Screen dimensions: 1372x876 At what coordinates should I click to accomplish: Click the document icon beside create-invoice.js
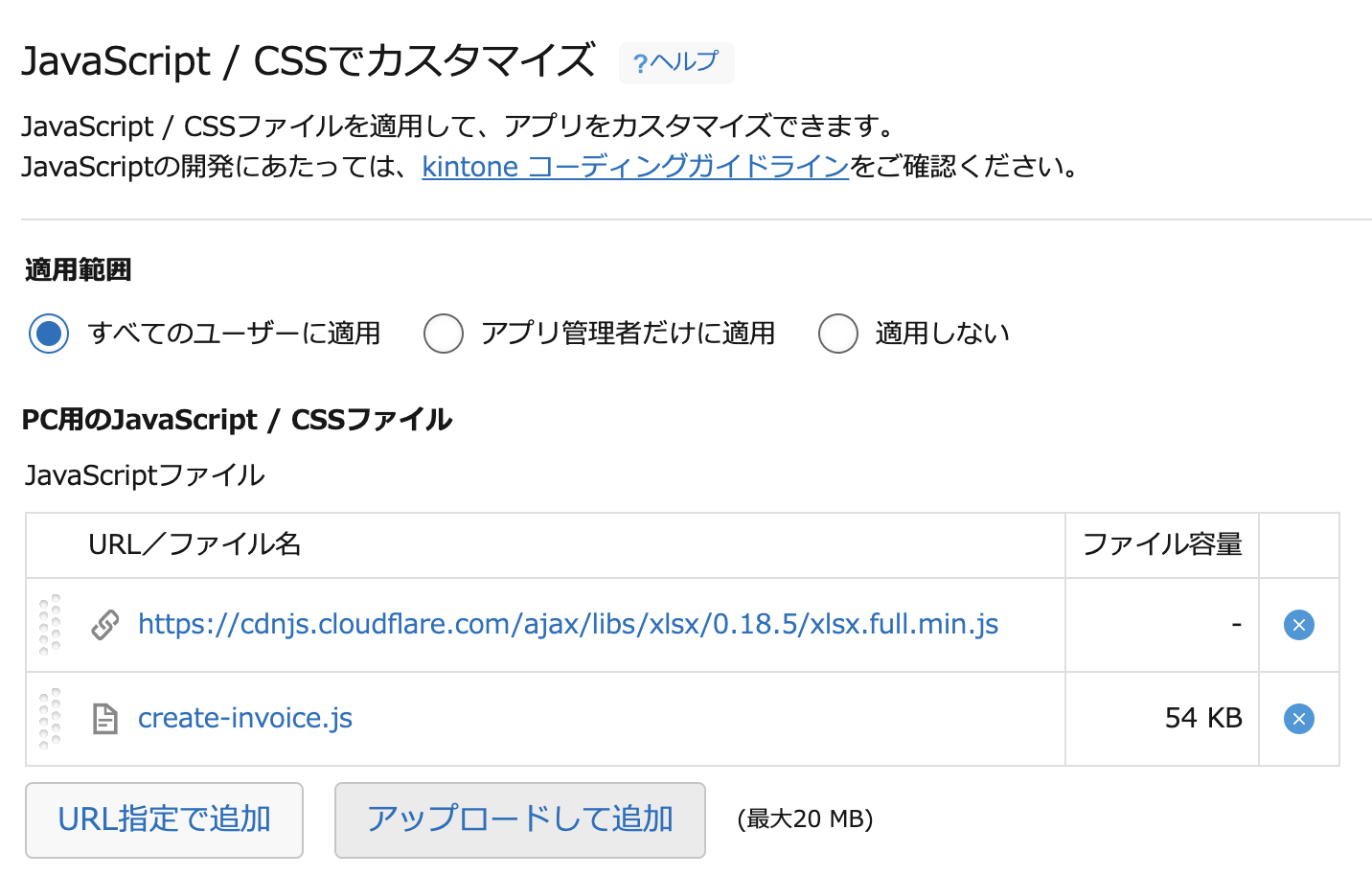tap(105, 717)
